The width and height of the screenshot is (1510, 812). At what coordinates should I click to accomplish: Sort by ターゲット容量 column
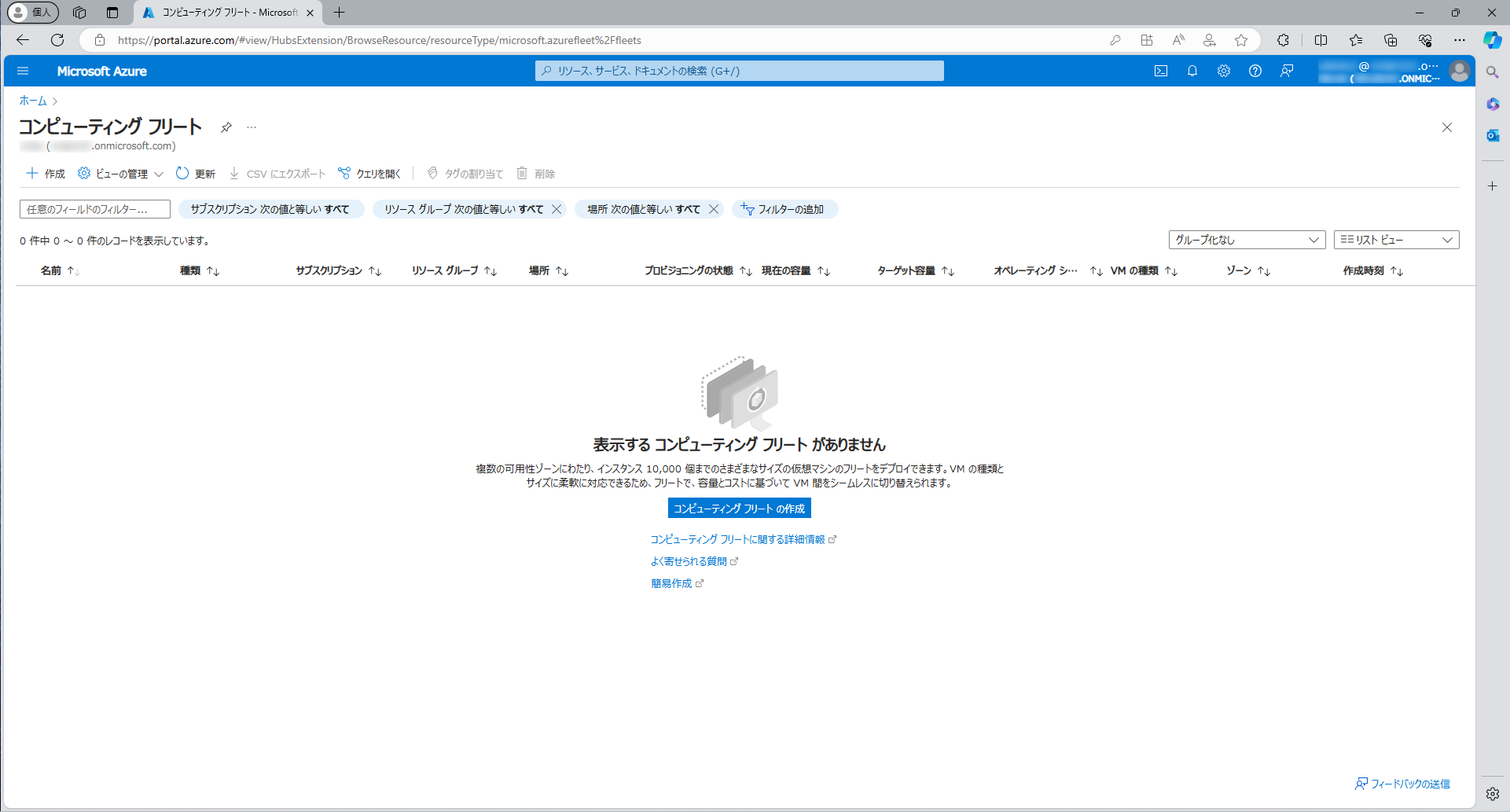(x=917, y=270)
